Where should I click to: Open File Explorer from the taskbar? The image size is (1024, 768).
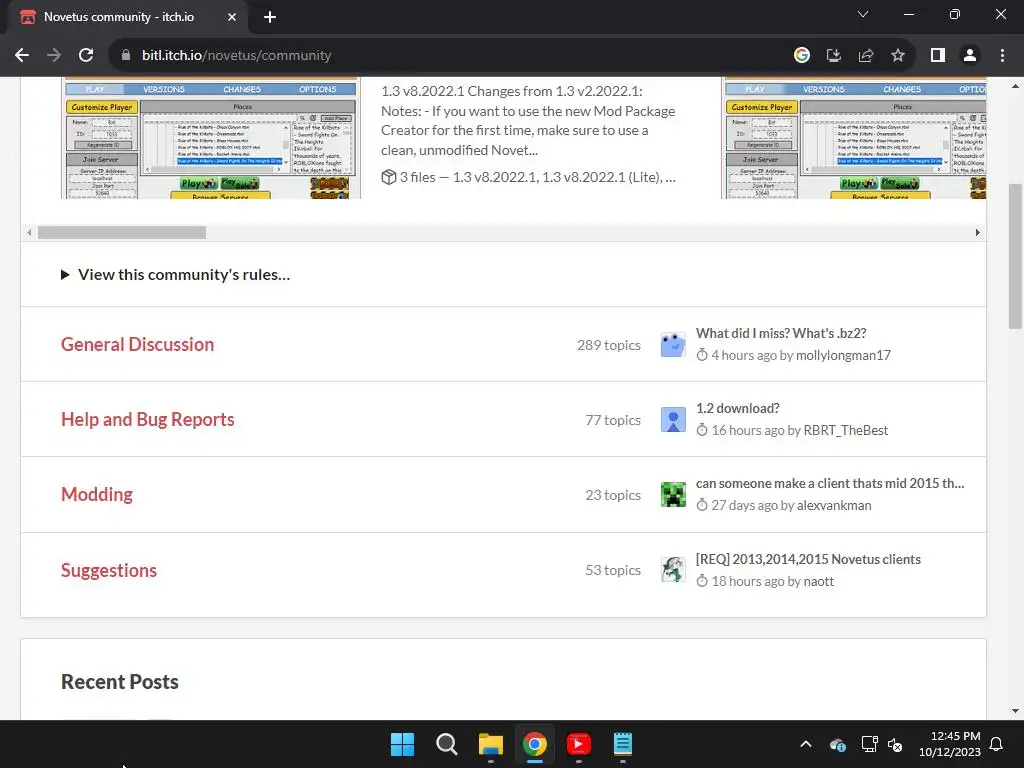point(490,744)
